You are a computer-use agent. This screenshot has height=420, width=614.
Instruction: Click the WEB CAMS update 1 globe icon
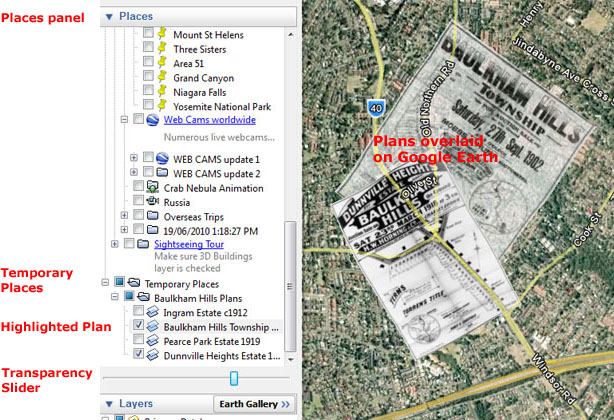162,158
